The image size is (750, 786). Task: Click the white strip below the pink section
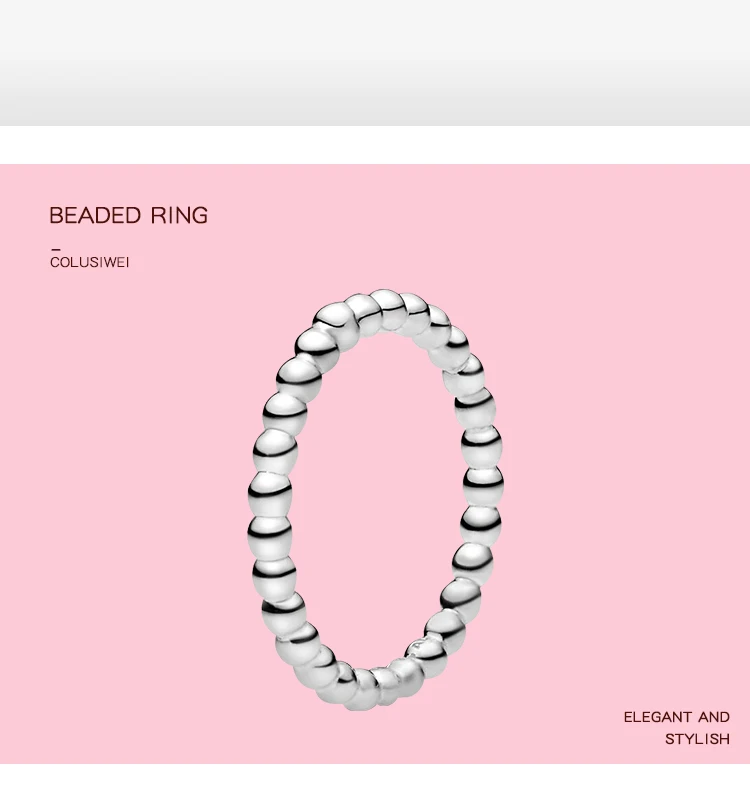(x=375, y=775)
